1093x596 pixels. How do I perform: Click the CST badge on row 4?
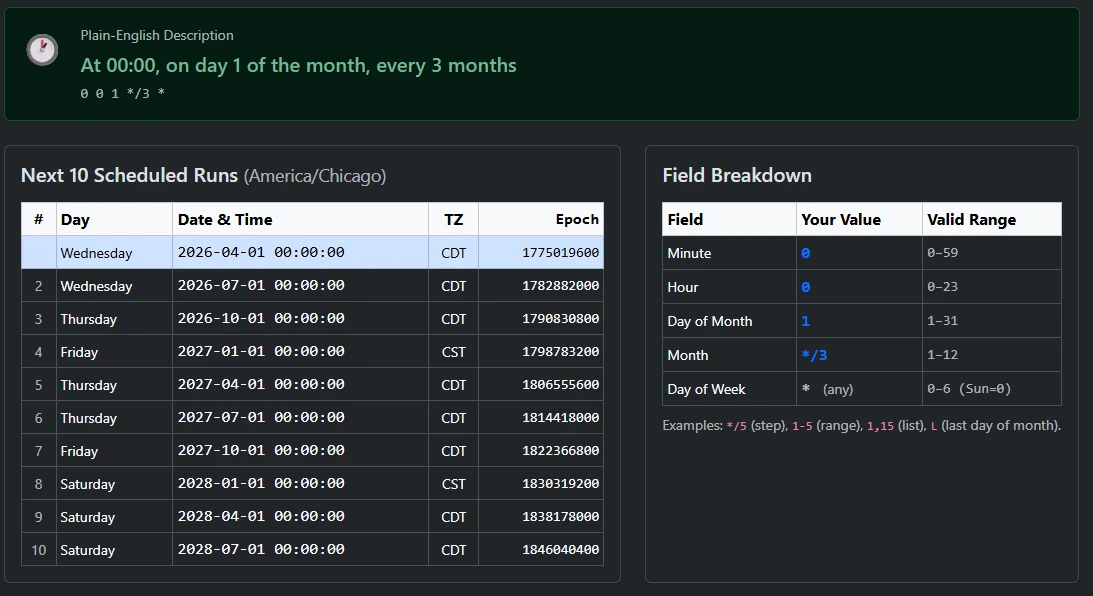click(453, 352)
